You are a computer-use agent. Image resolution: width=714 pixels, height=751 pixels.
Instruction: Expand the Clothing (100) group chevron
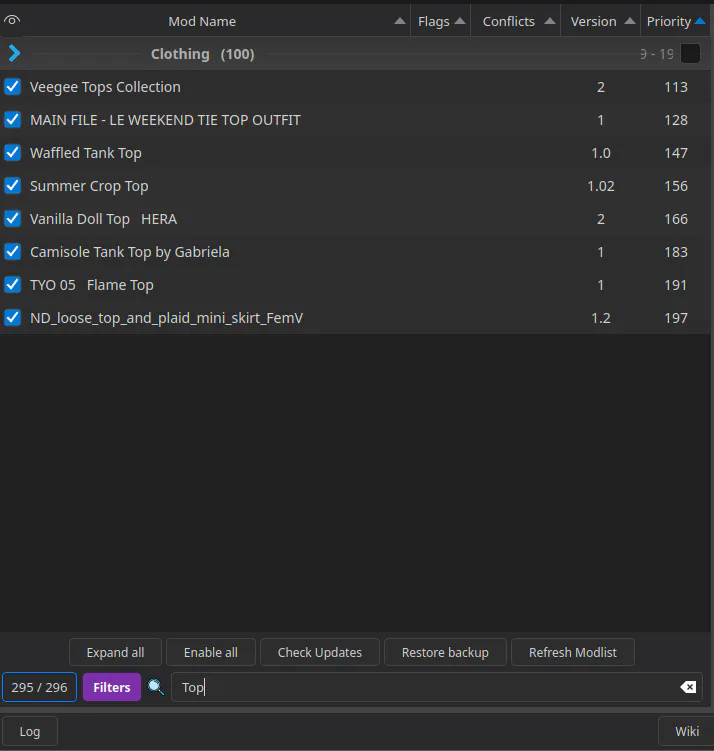coord(14,53)
